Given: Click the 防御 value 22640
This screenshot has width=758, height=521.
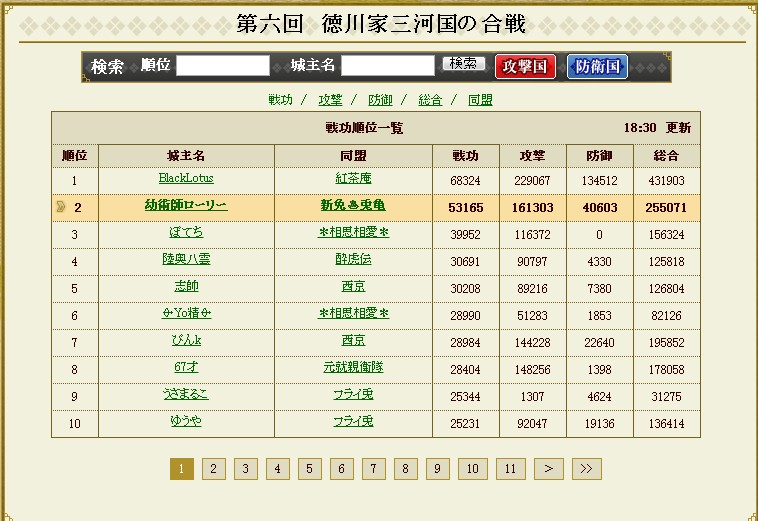Looking at the screenshot, I should (599, 343).
